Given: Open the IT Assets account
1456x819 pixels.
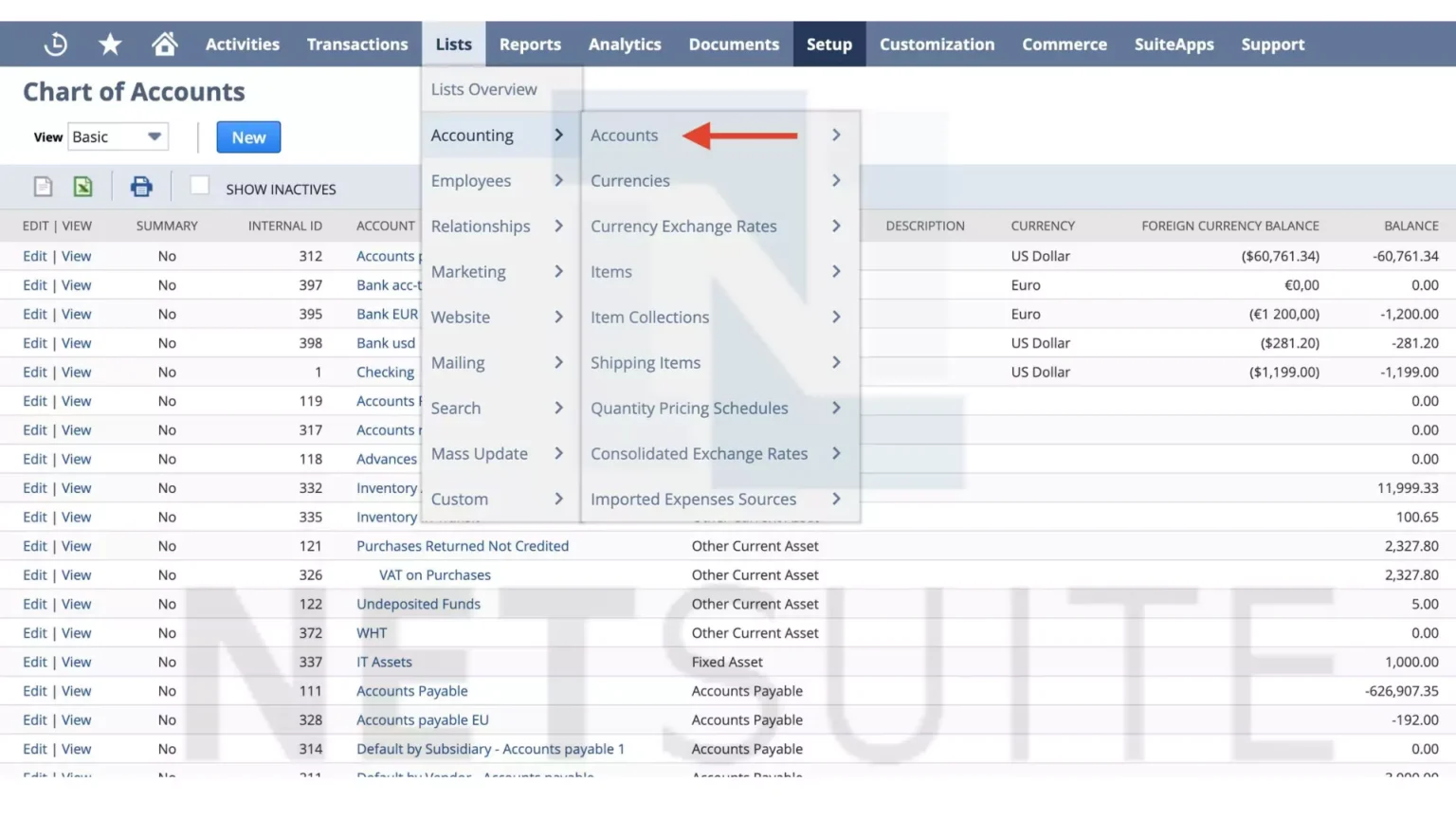Looking at the screenshot, I should click(384, 662).
